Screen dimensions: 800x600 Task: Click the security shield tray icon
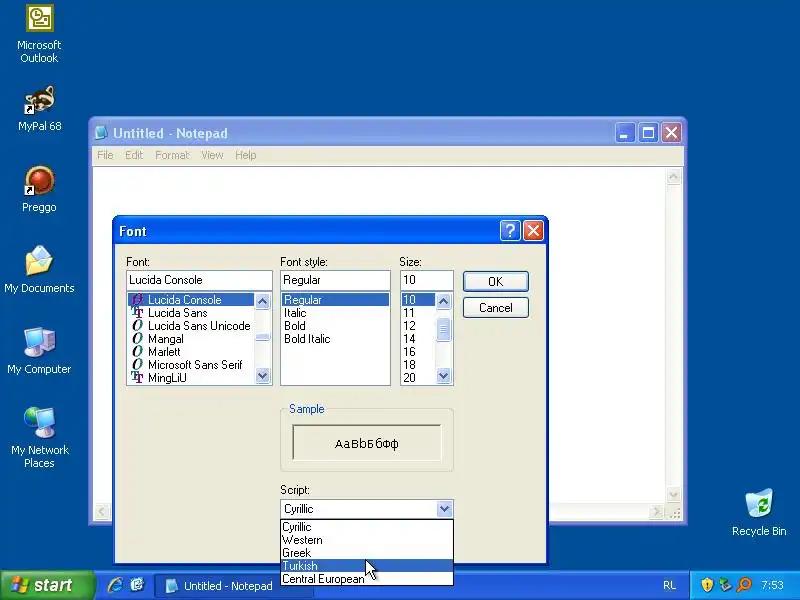click(x=707, y=585)
